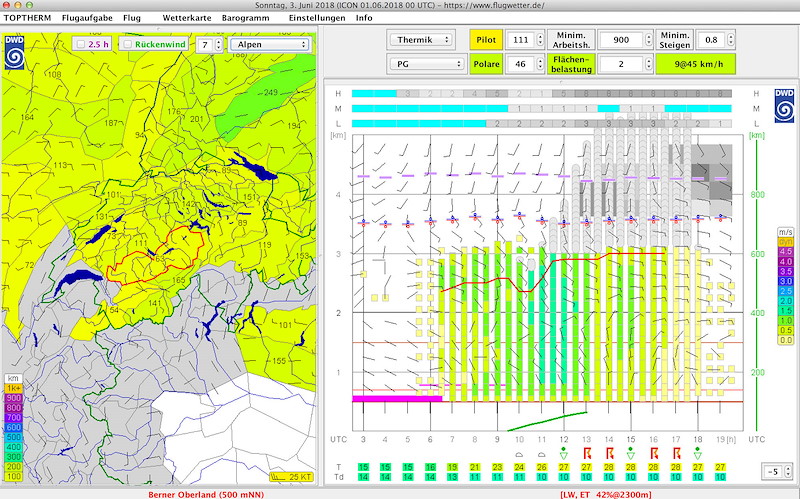
Task: Click the green shower symbol at hour 15
Action: 631,453
